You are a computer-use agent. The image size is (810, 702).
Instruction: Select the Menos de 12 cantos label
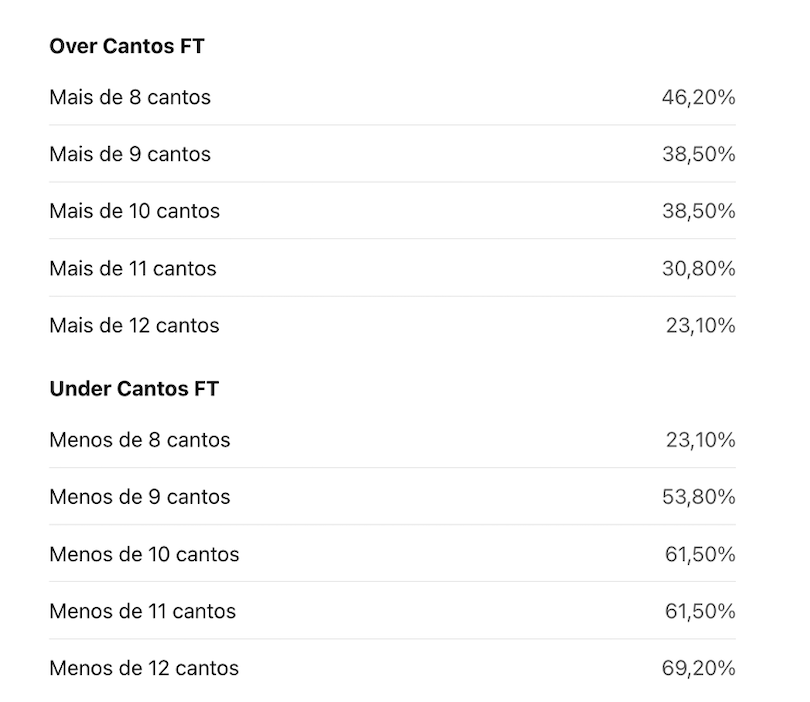pos(144,668)
